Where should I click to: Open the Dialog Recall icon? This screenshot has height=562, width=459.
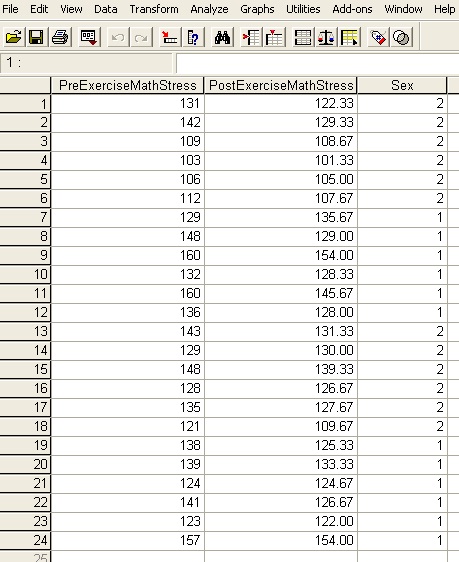point(89,37)
